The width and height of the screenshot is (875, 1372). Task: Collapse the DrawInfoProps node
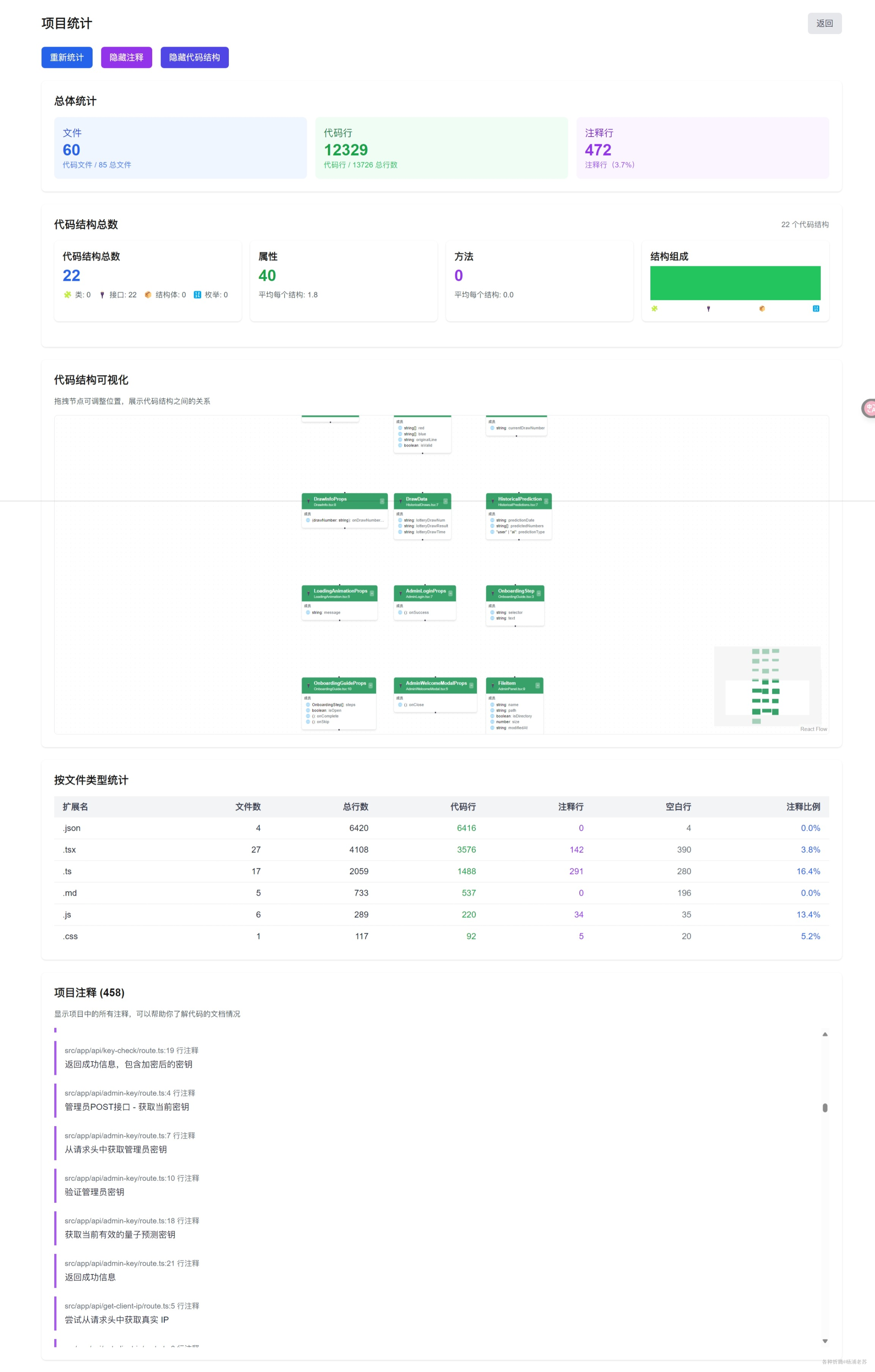click(382, 501)
